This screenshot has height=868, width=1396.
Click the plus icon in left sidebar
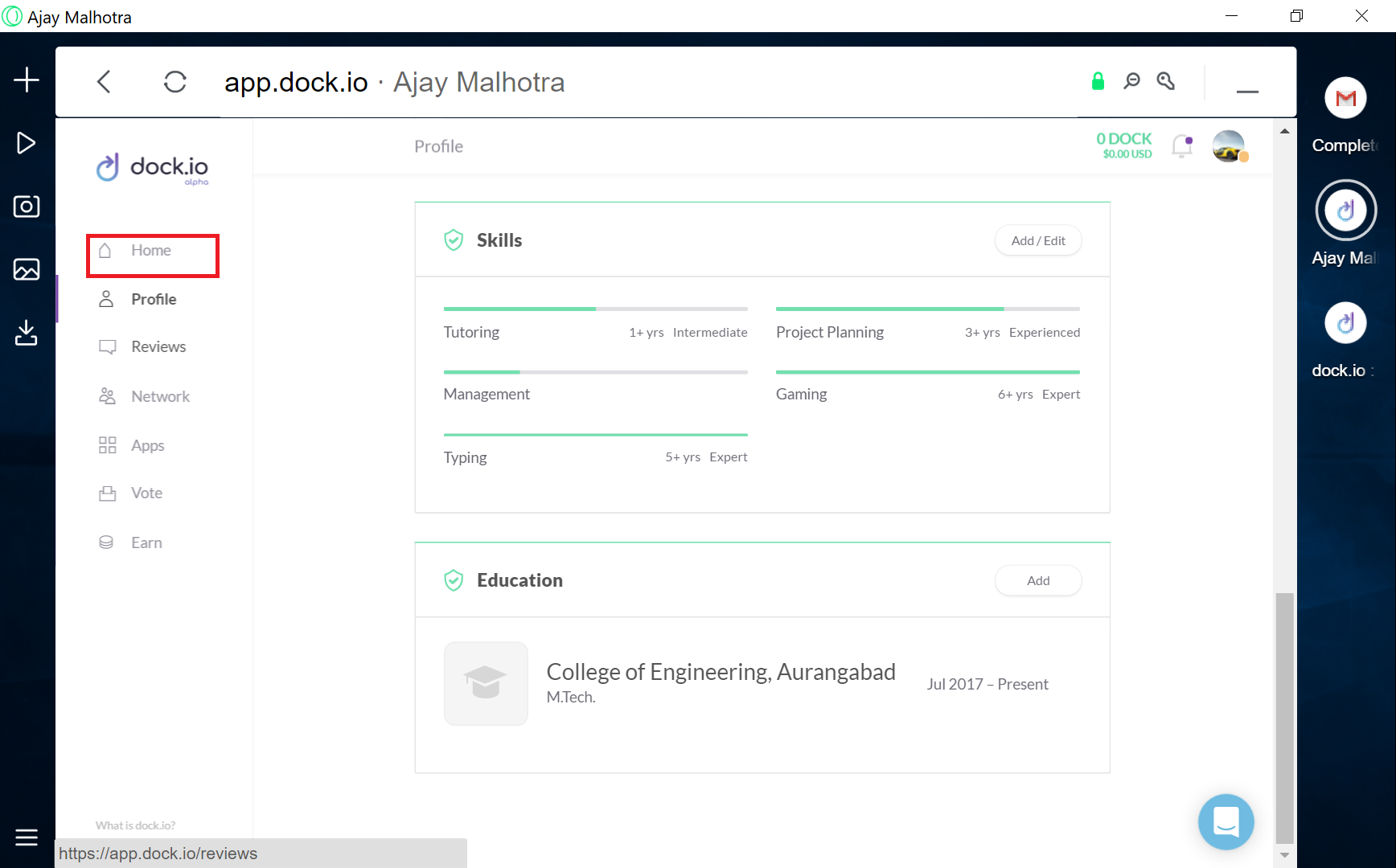click(27, 80)
